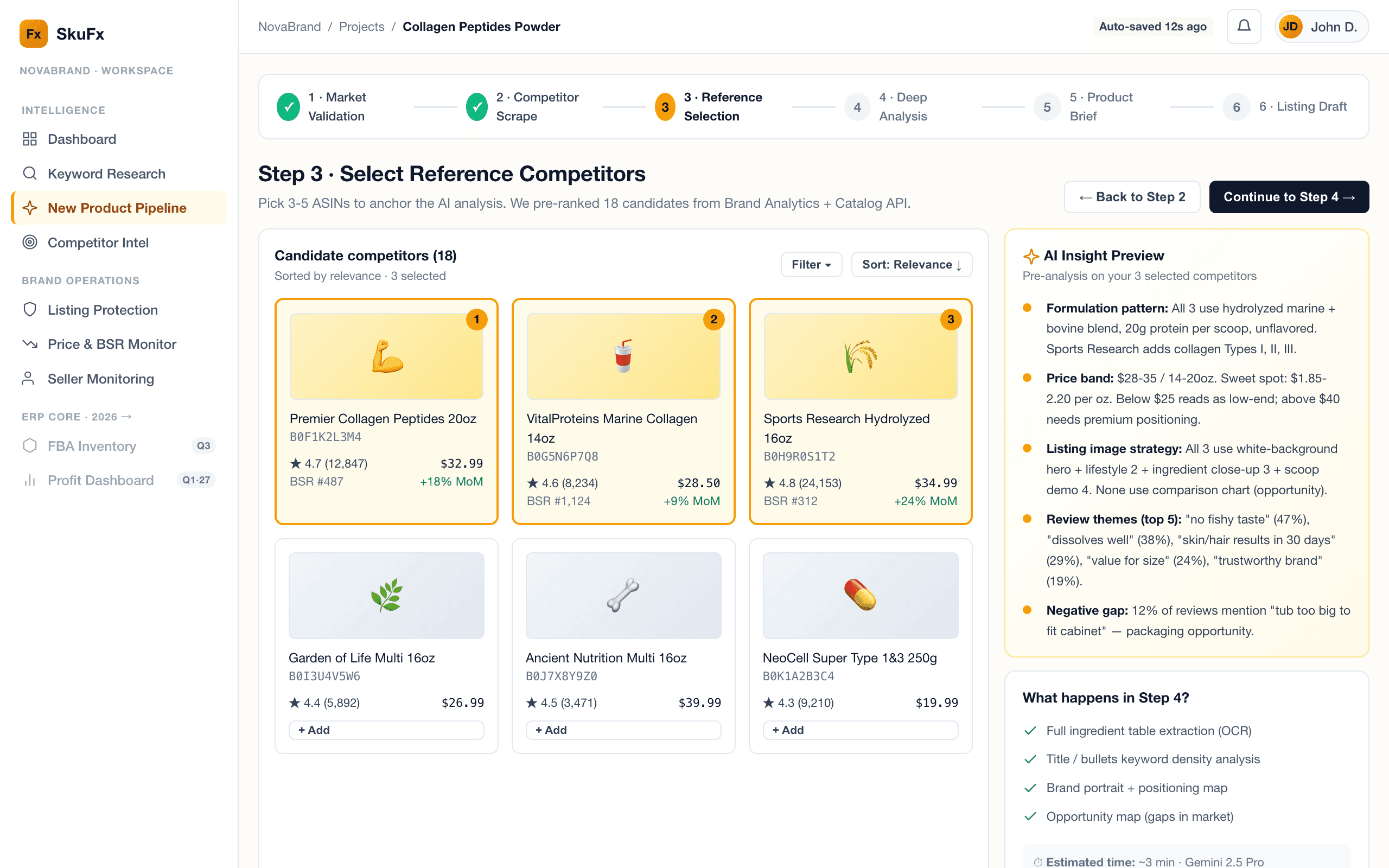The image size is (1389, 868).
Task: Open the Filter dropdown
Action: [x=811, y=265]
